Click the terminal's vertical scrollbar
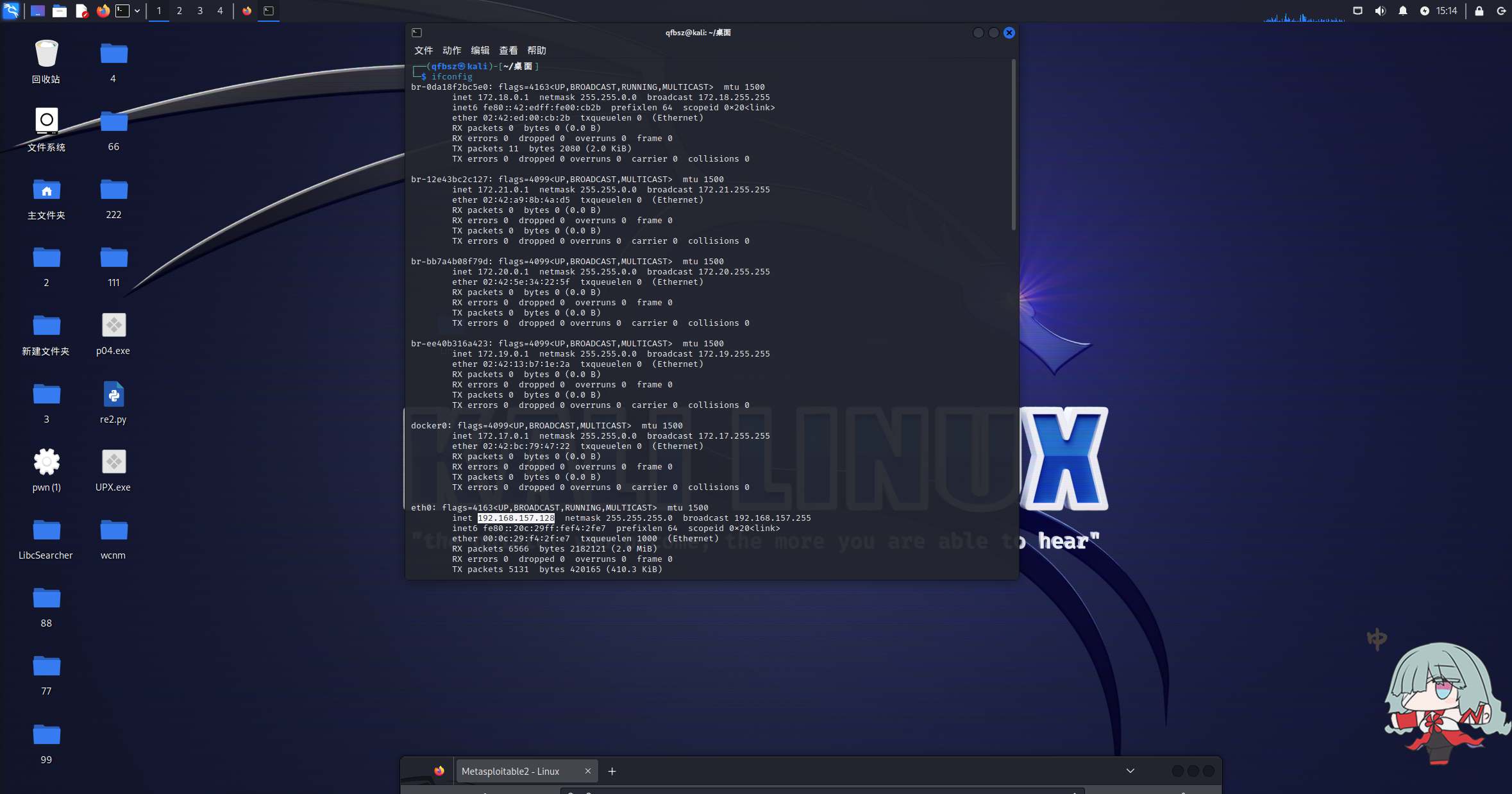The image size is (1512, 794). click(1013, 145)
